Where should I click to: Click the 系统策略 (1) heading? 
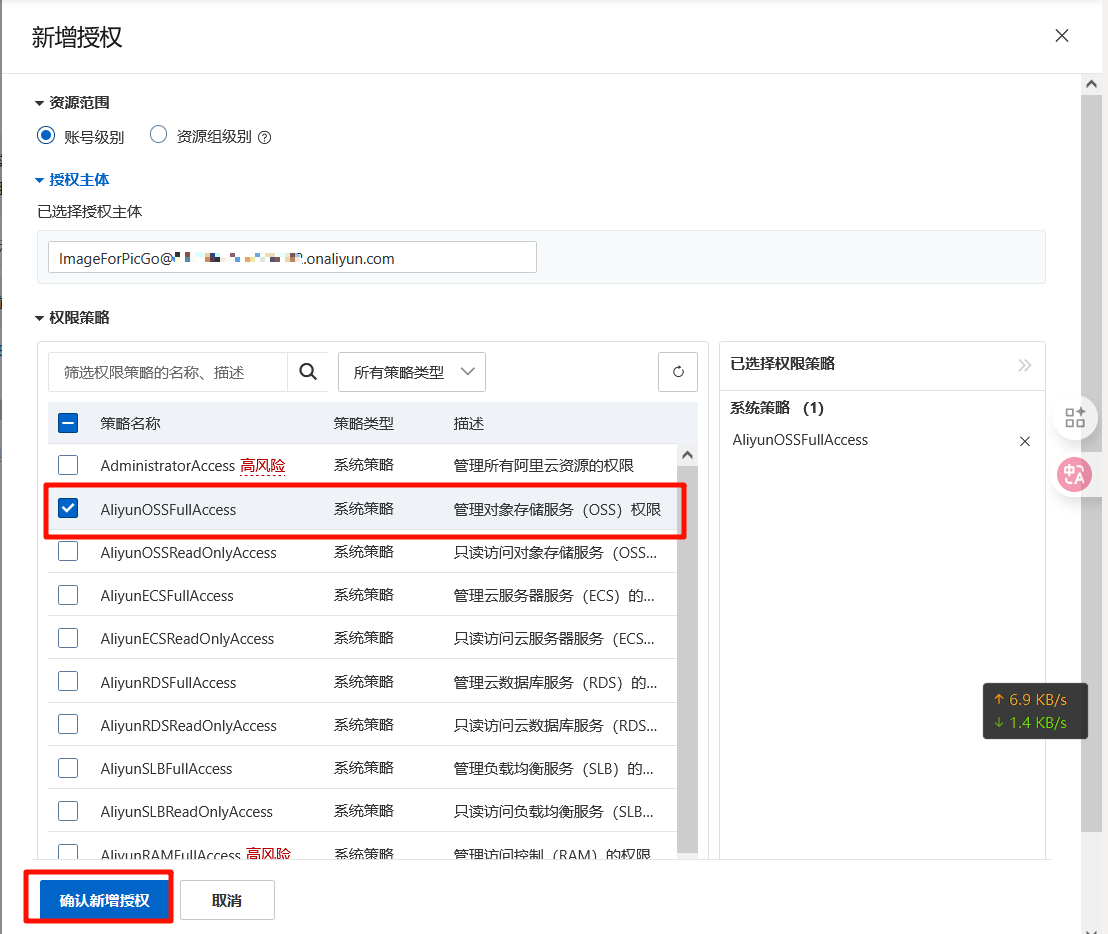tap(777, 408)
